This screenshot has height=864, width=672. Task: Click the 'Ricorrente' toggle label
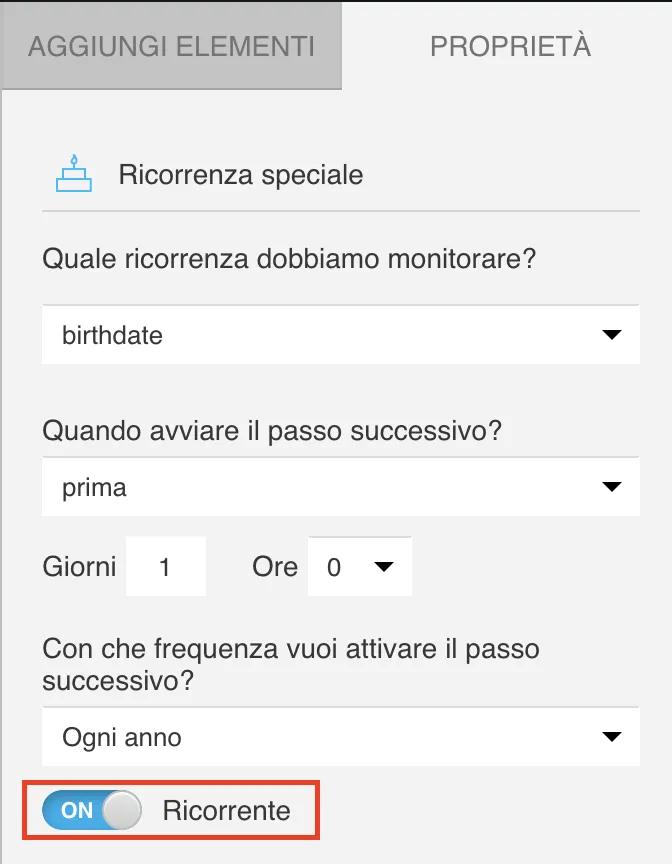(x=226, y=811)
